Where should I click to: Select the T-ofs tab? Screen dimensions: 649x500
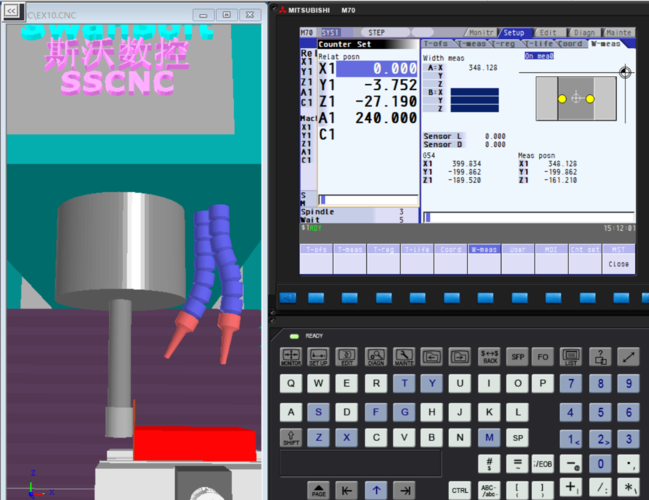click(x=436, y=43)
